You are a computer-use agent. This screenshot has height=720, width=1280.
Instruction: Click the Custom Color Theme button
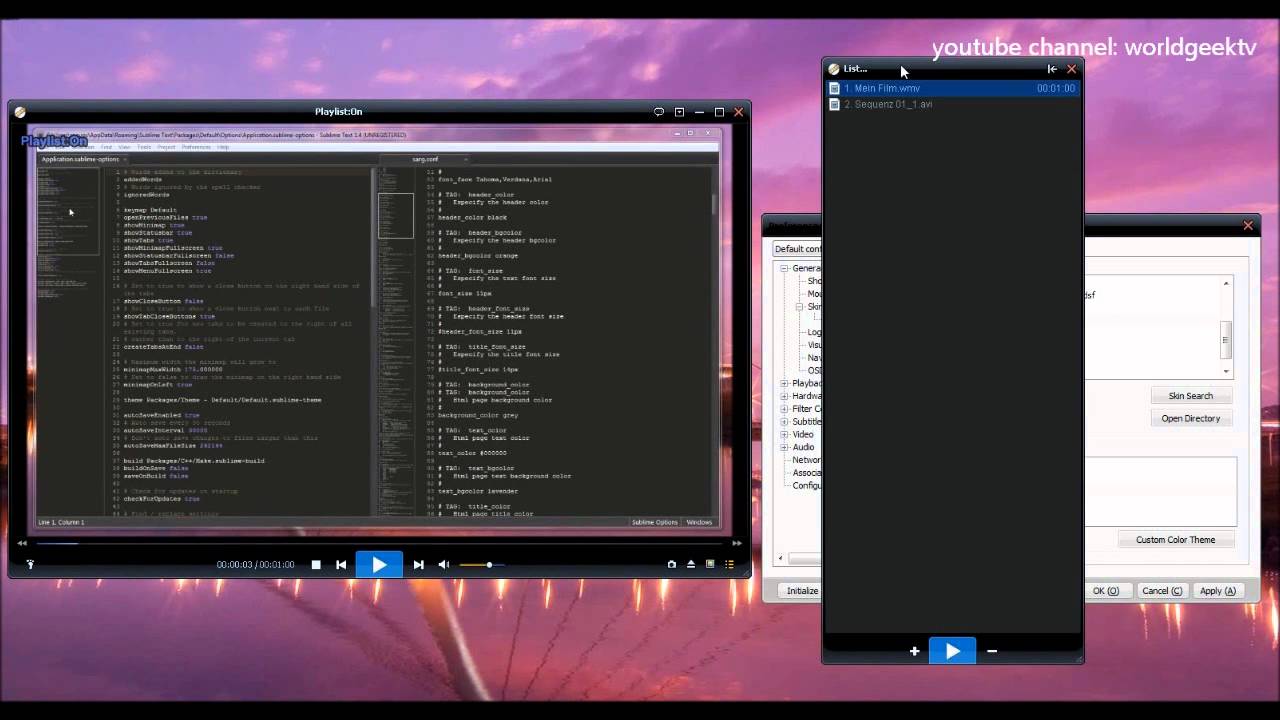point(1175,540)
